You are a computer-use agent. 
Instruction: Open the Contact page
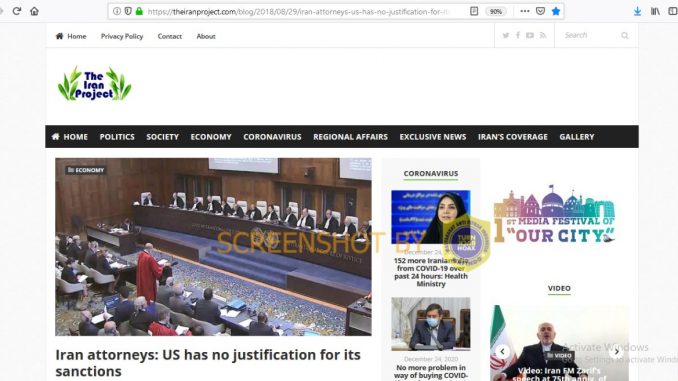click(x=170, y=36)
